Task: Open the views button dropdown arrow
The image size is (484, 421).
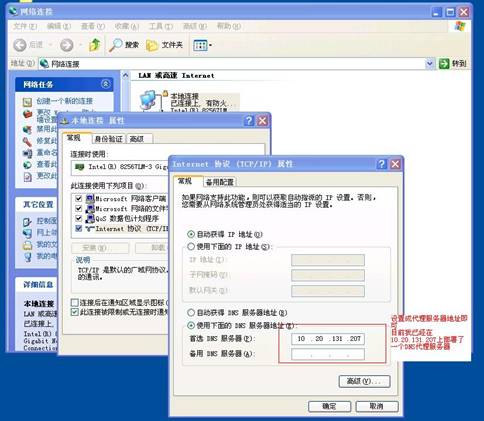Action: click(x=211, y=45)
